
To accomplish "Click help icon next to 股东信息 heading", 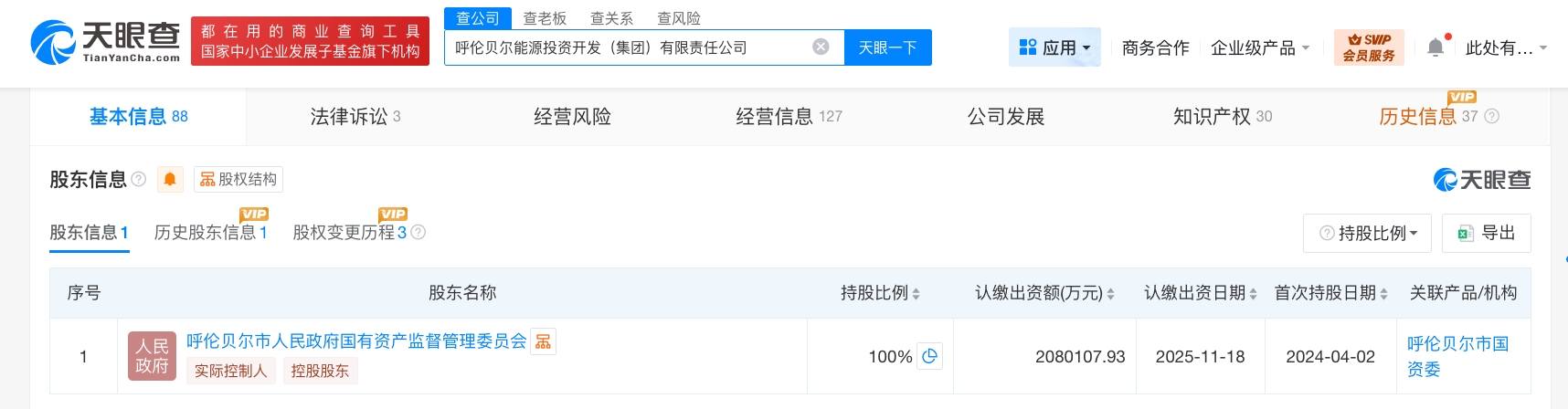I will pyautogui.click(x=139, y=179).
